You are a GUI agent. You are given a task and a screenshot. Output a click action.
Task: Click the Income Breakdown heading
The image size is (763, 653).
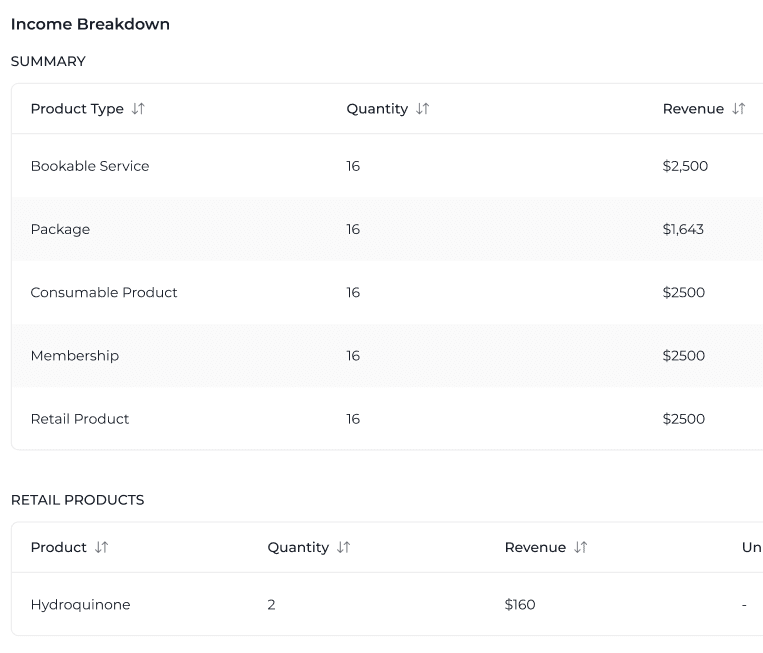pos(90,24)
